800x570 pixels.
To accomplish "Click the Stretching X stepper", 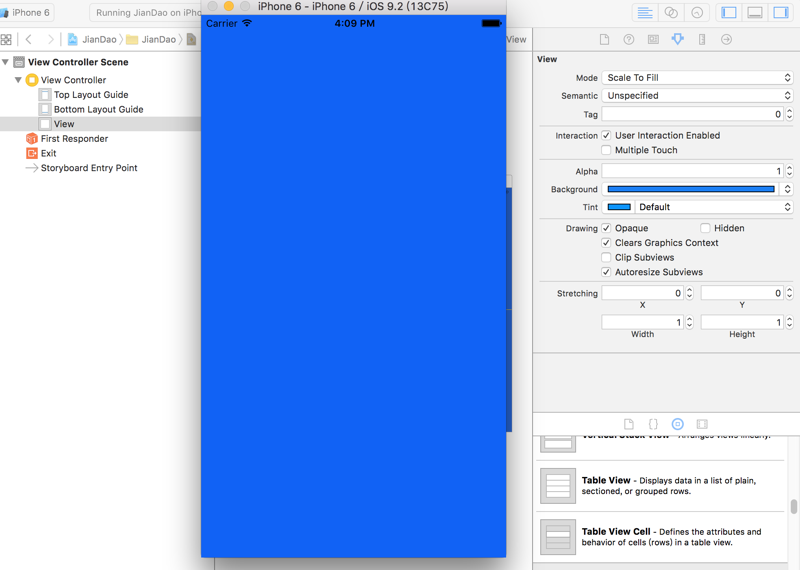I will 689,293.
